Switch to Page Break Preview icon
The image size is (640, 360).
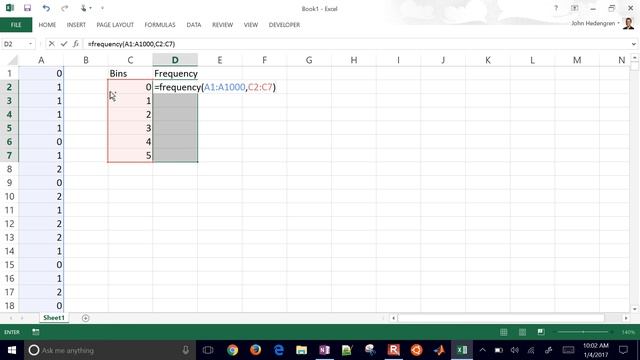point(541,332)
